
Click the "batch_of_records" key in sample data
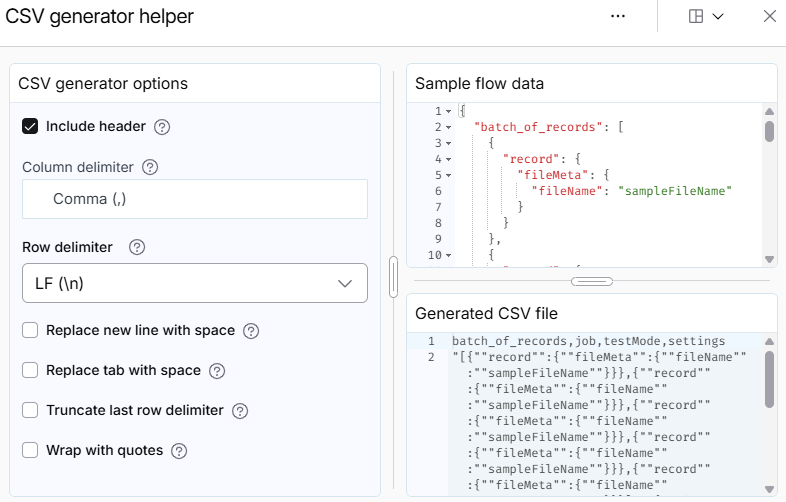[538, 127]
